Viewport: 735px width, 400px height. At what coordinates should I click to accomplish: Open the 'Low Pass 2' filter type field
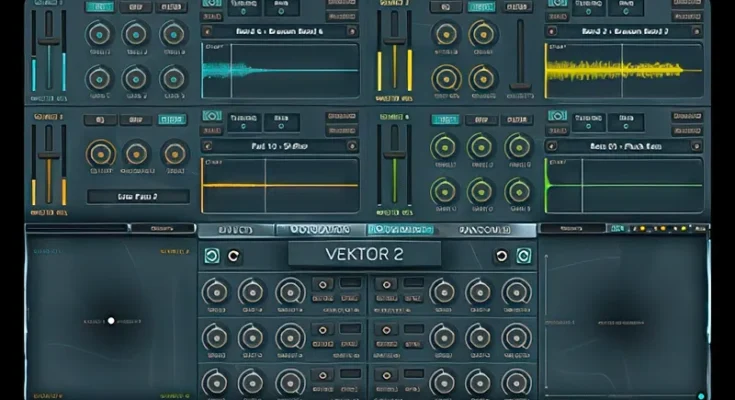pyautogui.click(x=138, y=196)
